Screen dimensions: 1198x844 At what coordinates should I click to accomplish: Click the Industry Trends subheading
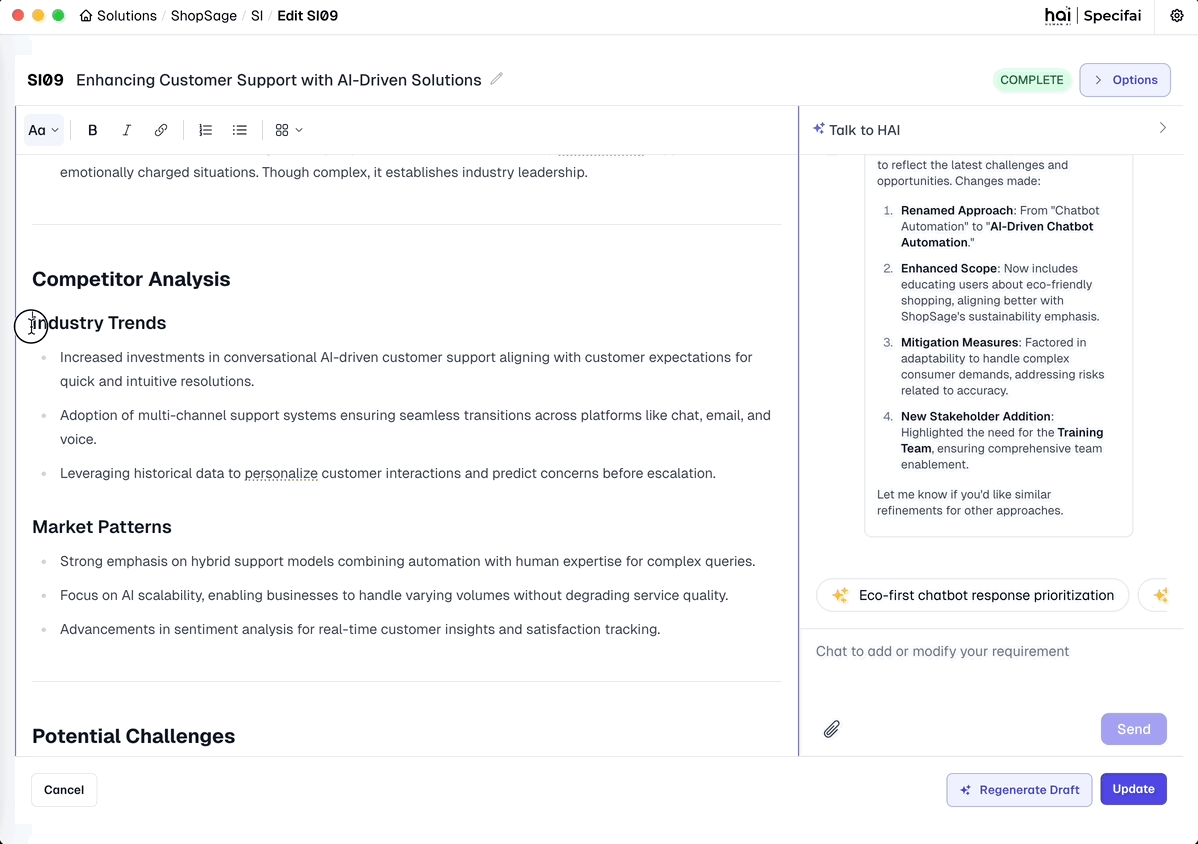coord(99,322)
